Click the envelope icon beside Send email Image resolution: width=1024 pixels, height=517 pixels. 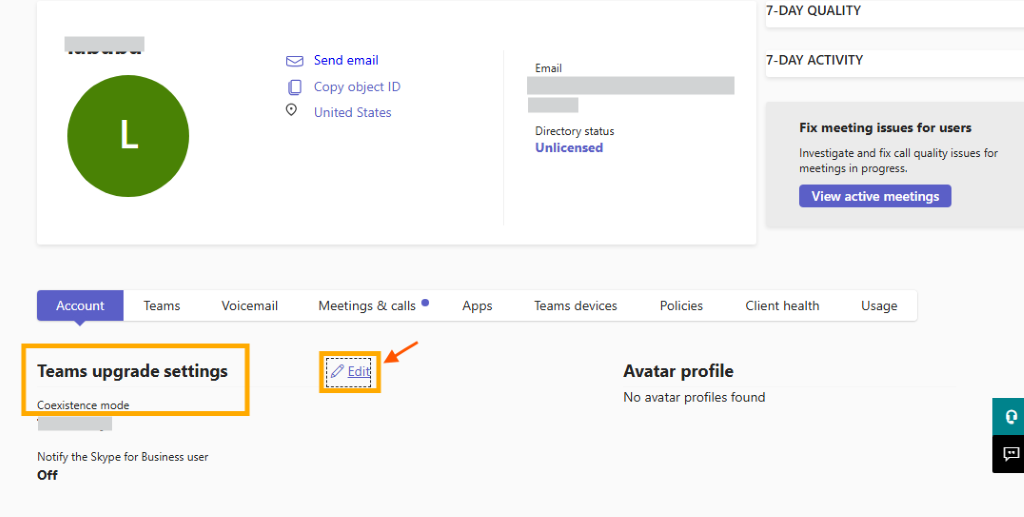(295, 61)
